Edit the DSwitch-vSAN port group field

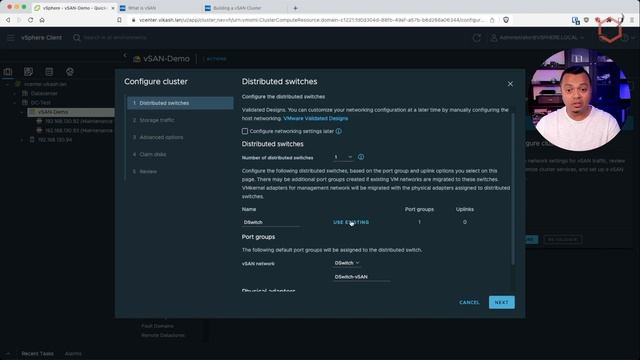tap(361, 277)
